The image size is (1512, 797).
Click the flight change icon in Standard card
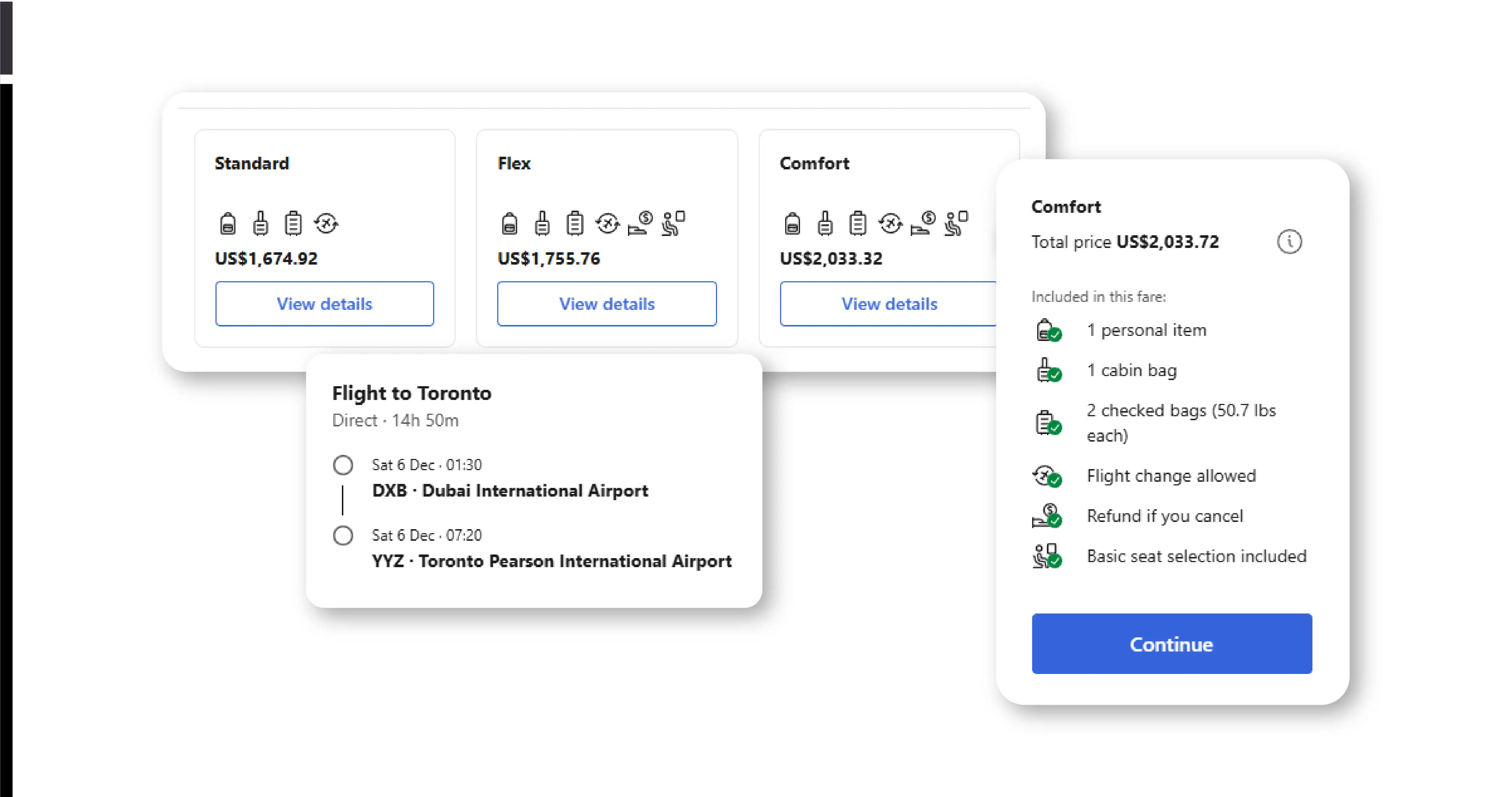coord(326,223)
